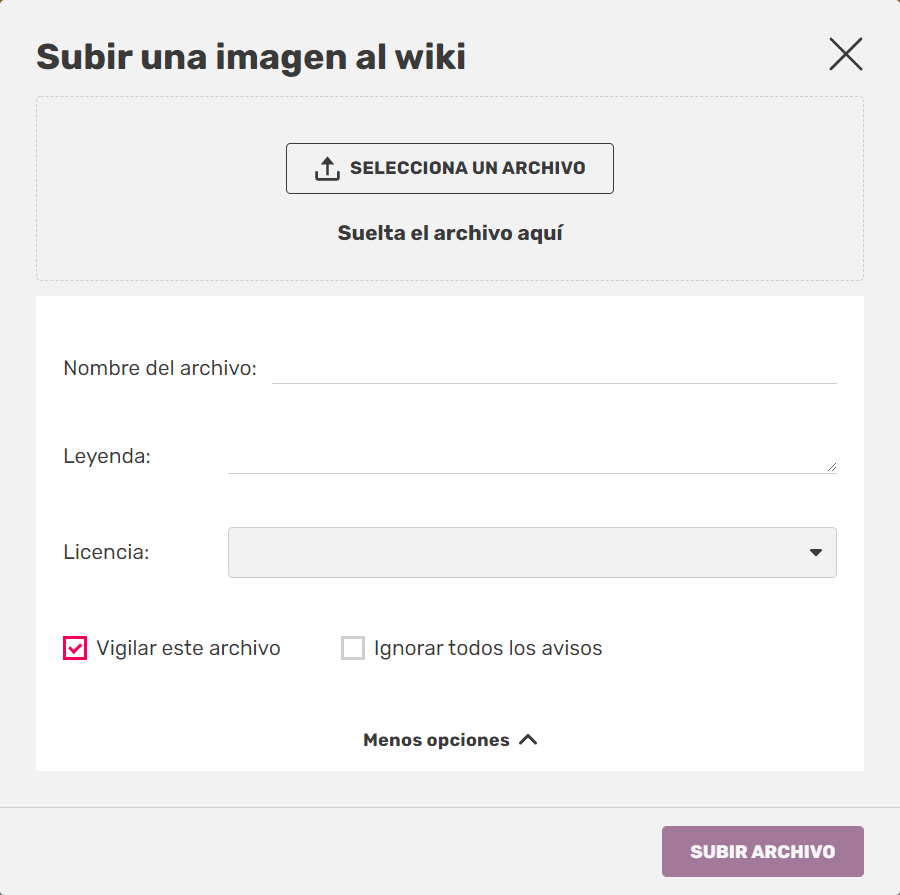The width and height of the screenshot is (900, 895).
Task: Close the image upload dialog
Action: tap(845, 55)
